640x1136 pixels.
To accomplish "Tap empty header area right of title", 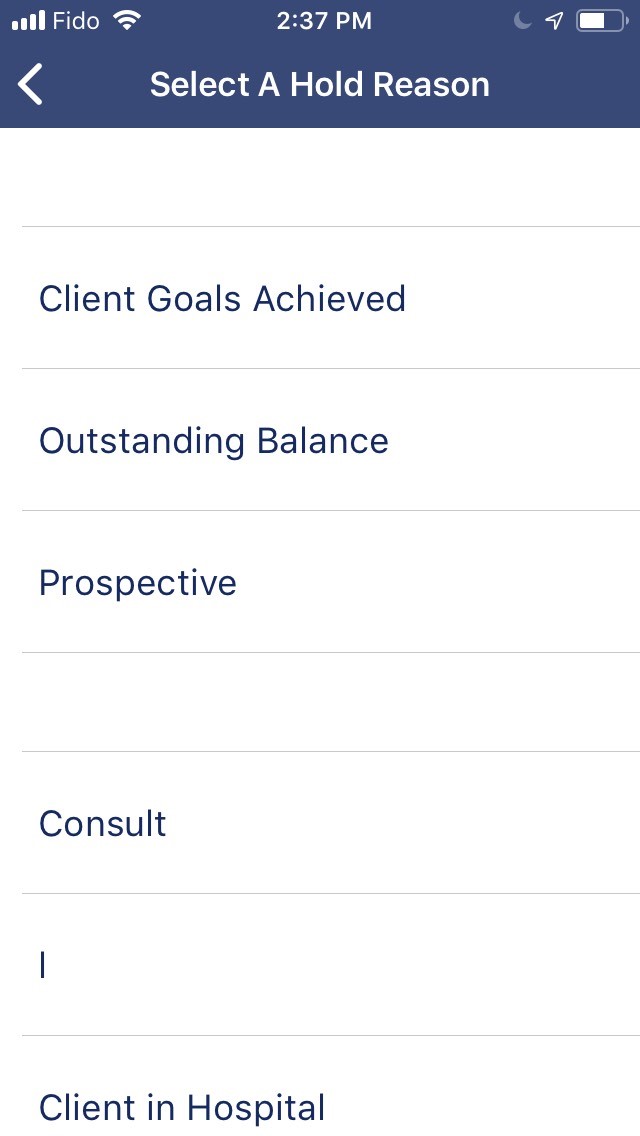I will click(x=570, y=84).
